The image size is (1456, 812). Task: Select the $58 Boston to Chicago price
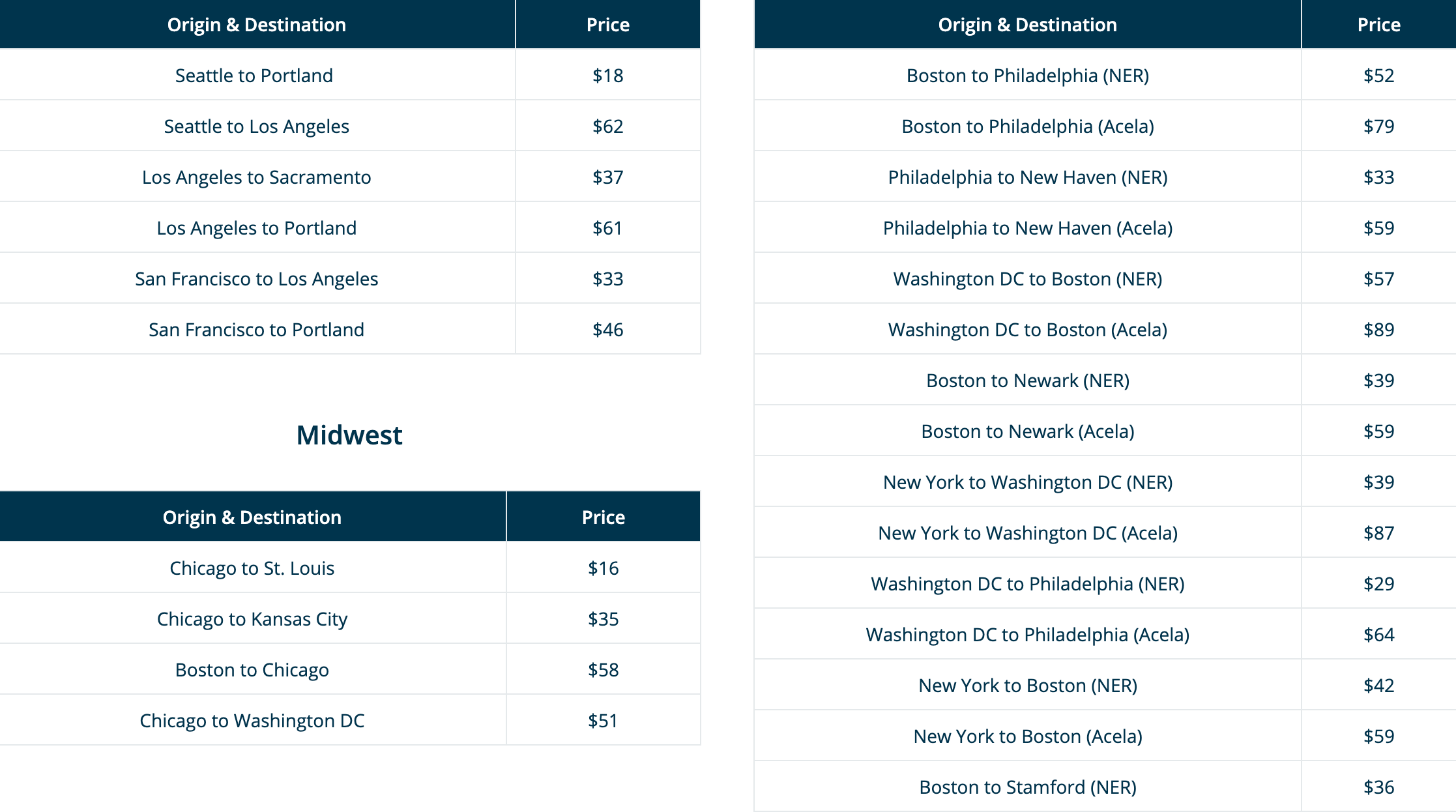click(603, 670)
